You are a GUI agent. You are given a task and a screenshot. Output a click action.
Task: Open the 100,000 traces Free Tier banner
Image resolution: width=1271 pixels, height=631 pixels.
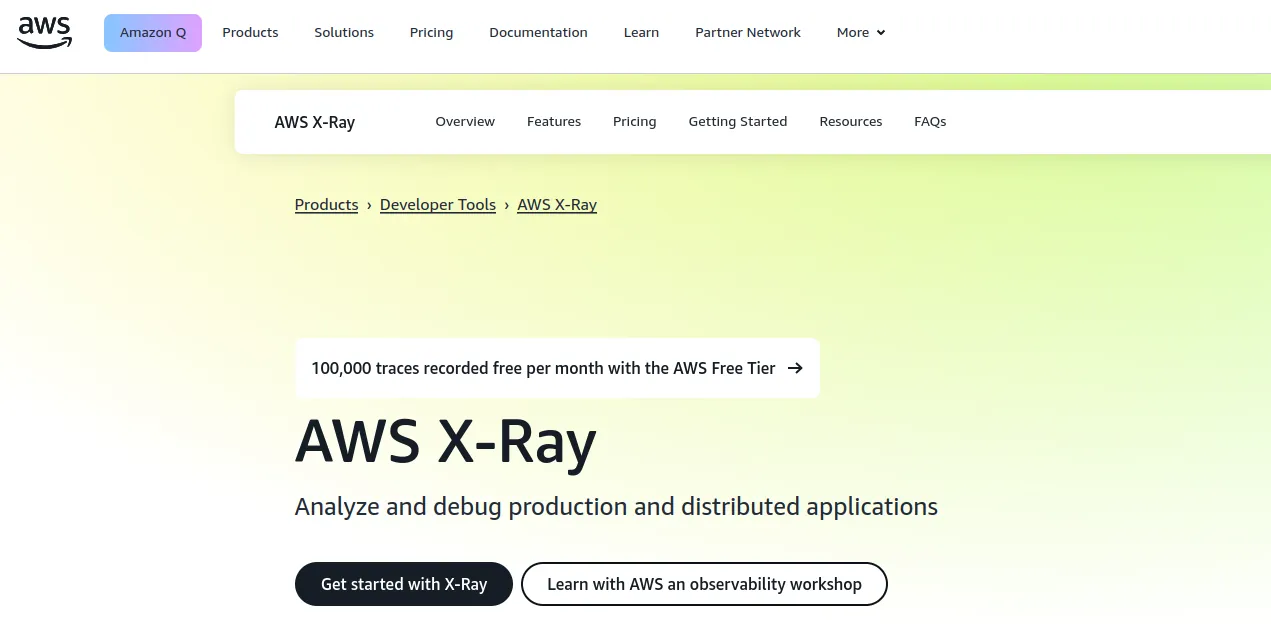pos(557,368)
